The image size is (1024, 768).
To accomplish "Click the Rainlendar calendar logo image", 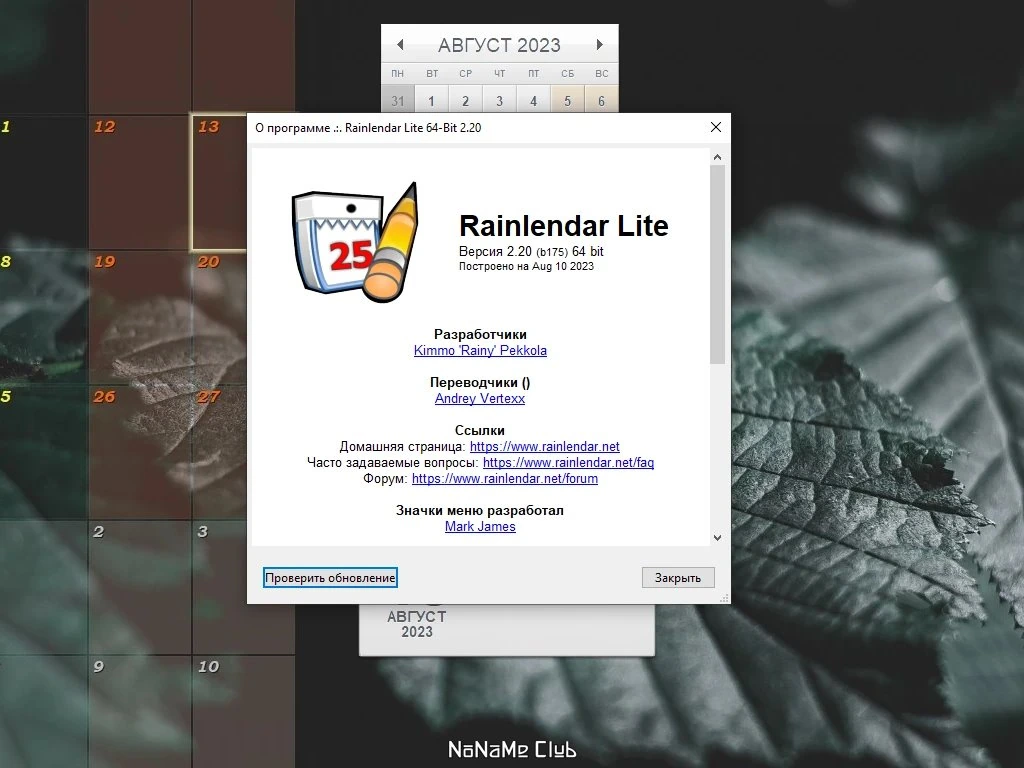I will coord(355,243).
